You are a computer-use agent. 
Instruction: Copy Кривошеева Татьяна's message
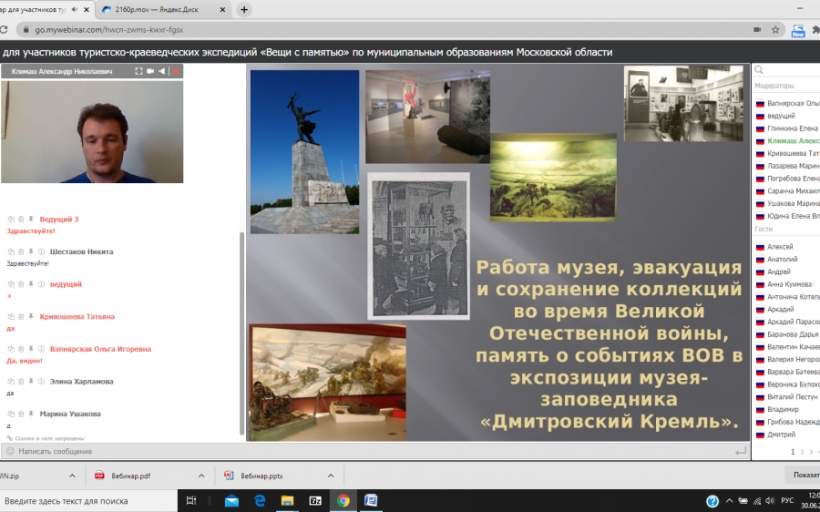[x=11, y=316]
